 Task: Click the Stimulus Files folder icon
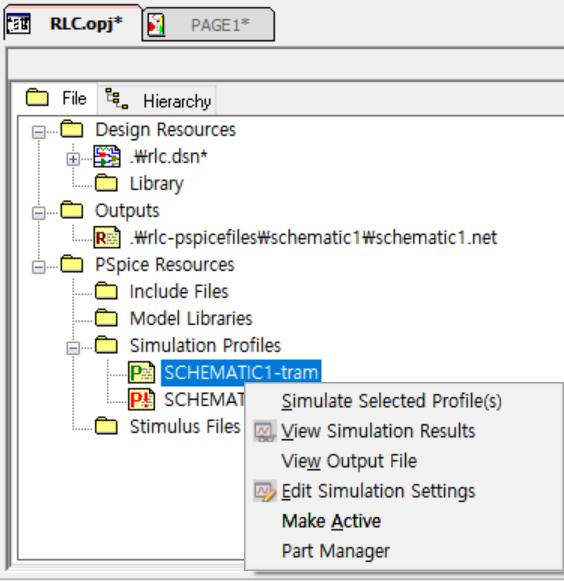click(x=106, y=426)
